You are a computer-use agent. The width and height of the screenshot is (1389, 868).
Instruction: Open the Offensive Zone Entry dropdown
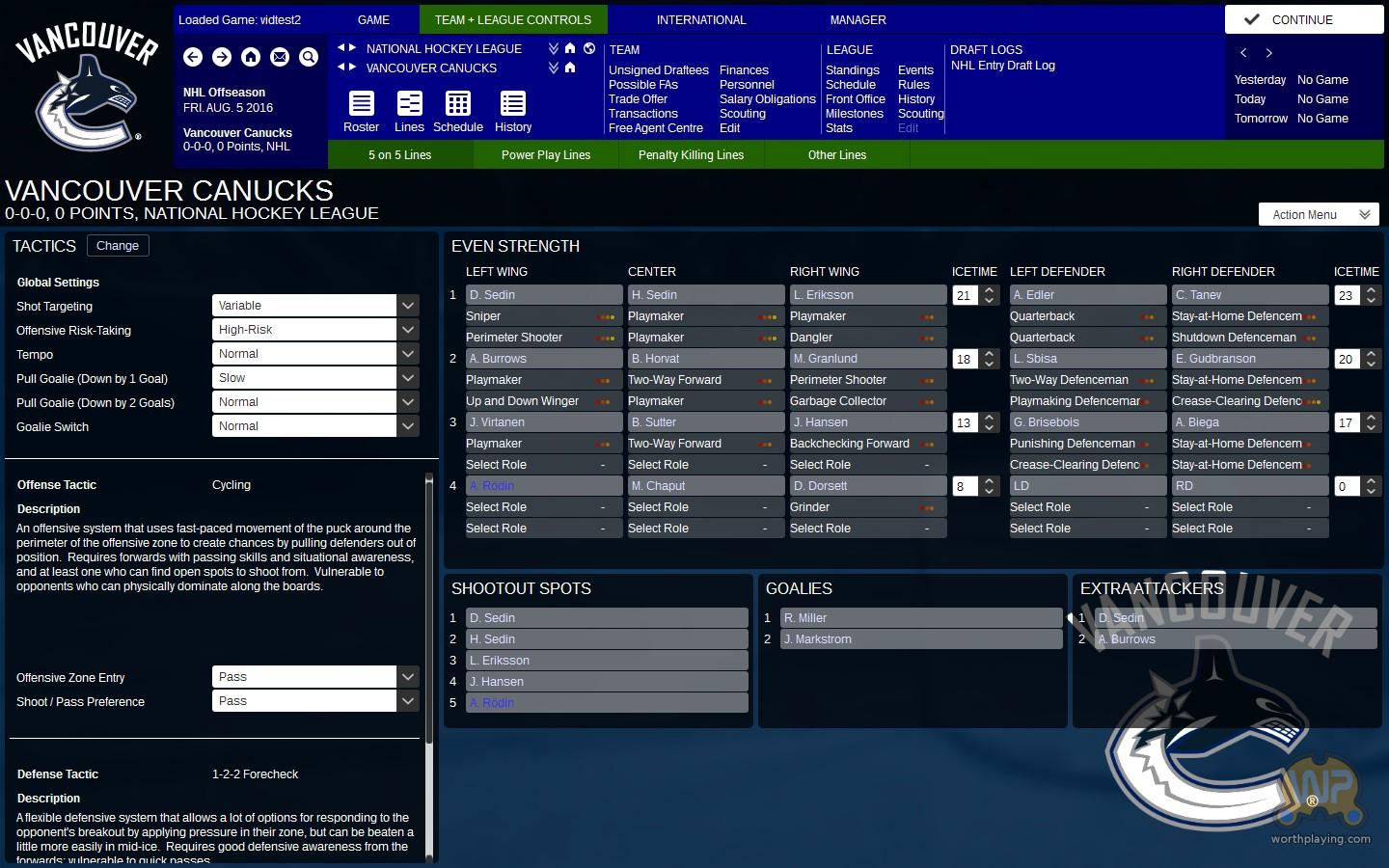(408, 677)
